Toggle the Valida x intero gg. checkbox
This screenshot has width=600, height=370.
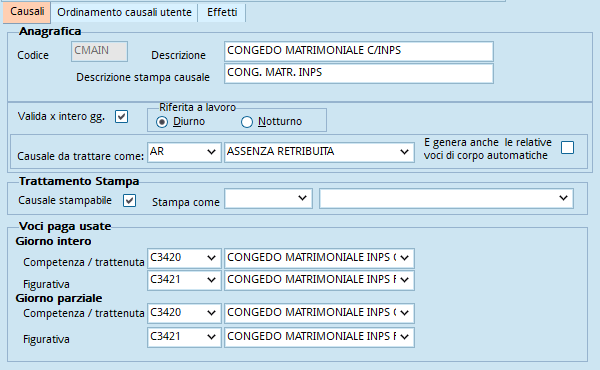(121, 116)
